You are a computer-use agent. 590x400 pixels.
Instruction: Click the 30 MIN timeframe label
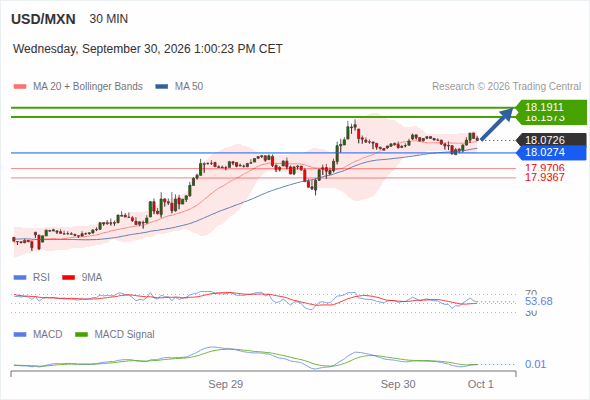click(x=109, y=19)
